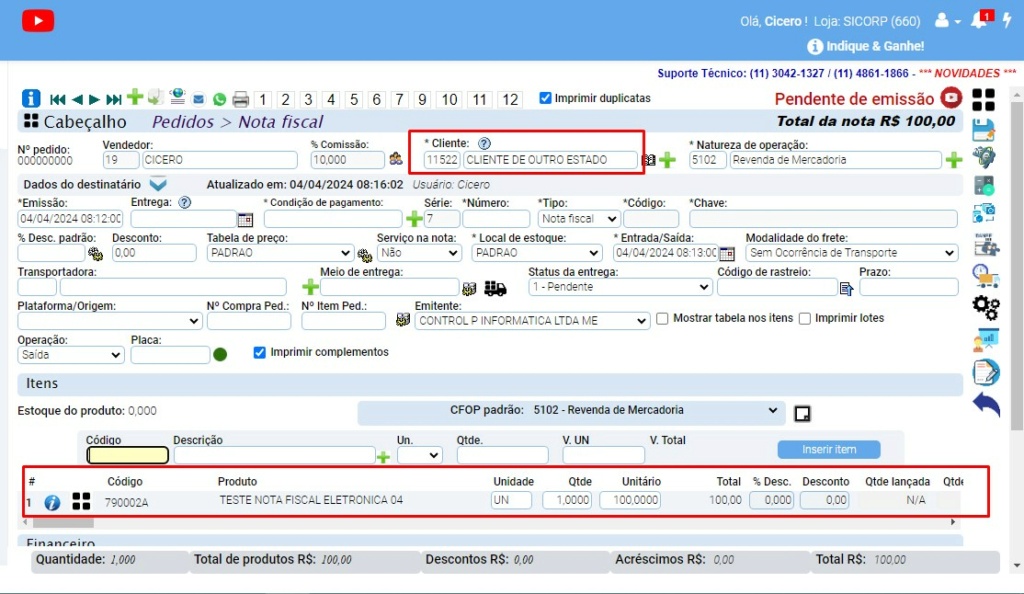
Task: Add a record with the green plus toolbar icon
Action: click(134, 98)
